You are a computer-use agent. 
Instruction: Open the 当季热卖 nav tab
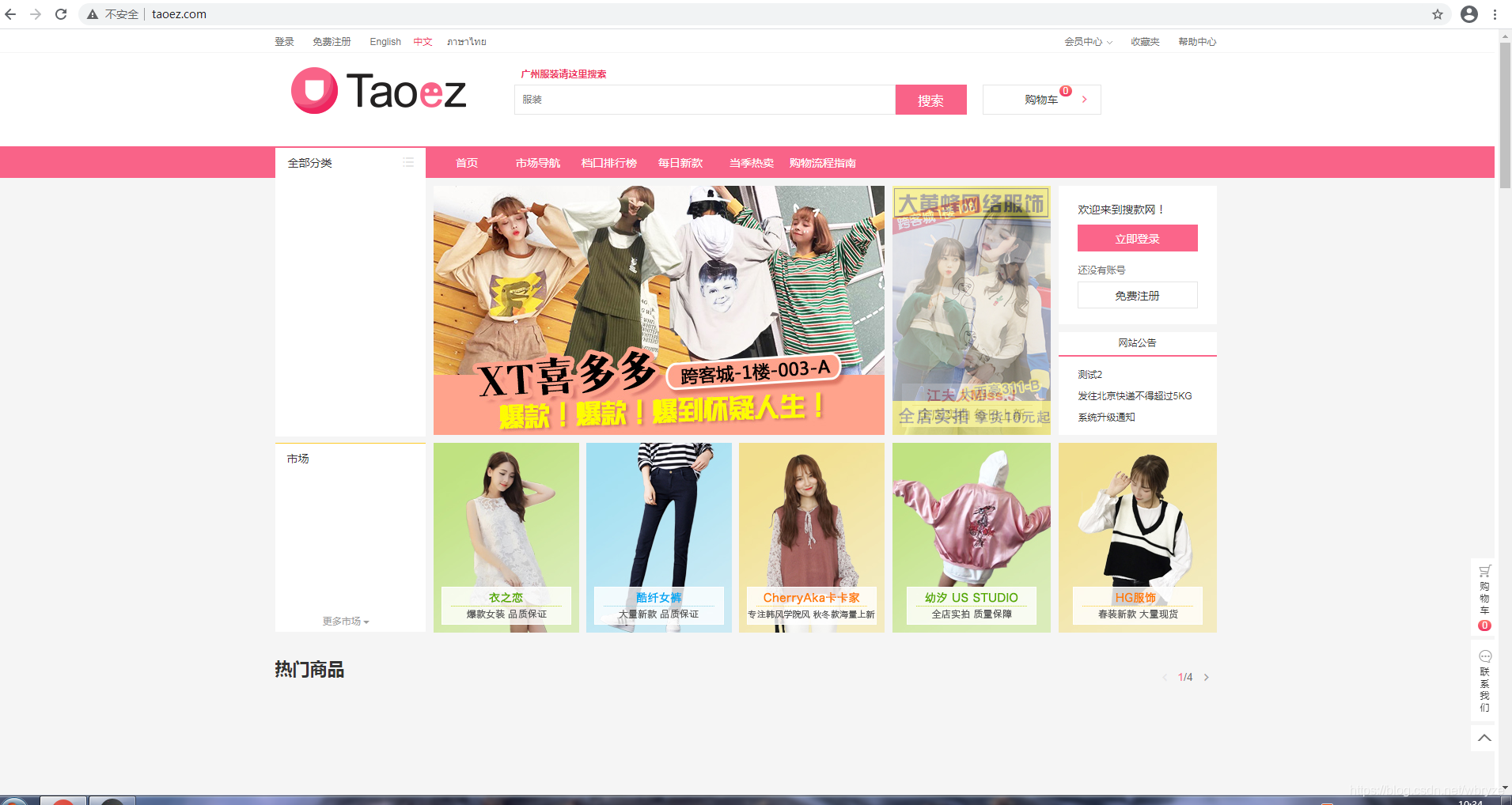coord(752,163)
